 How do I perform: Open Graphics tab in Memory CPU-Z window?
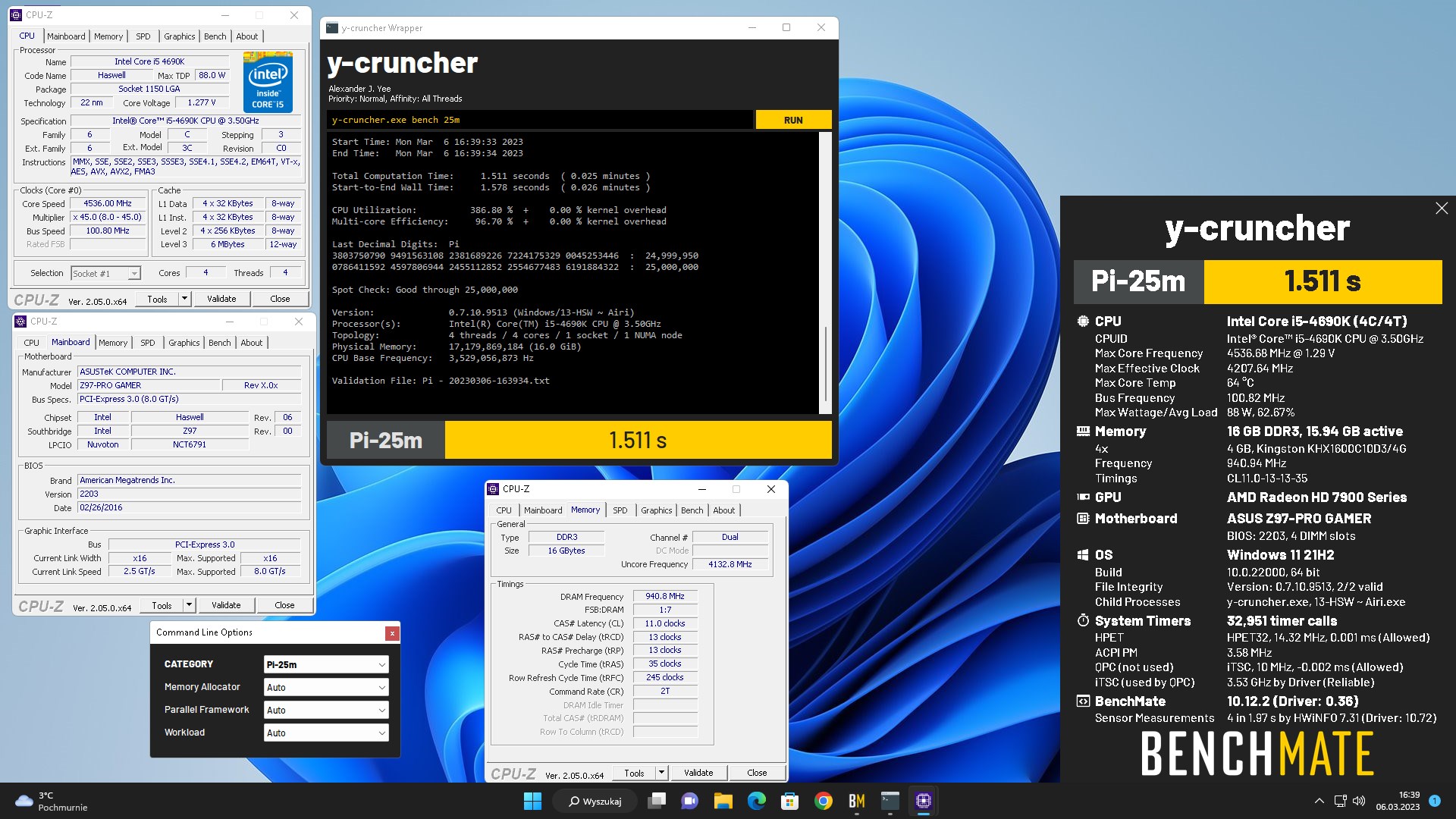pyautogui.click(x=657, y=510)
